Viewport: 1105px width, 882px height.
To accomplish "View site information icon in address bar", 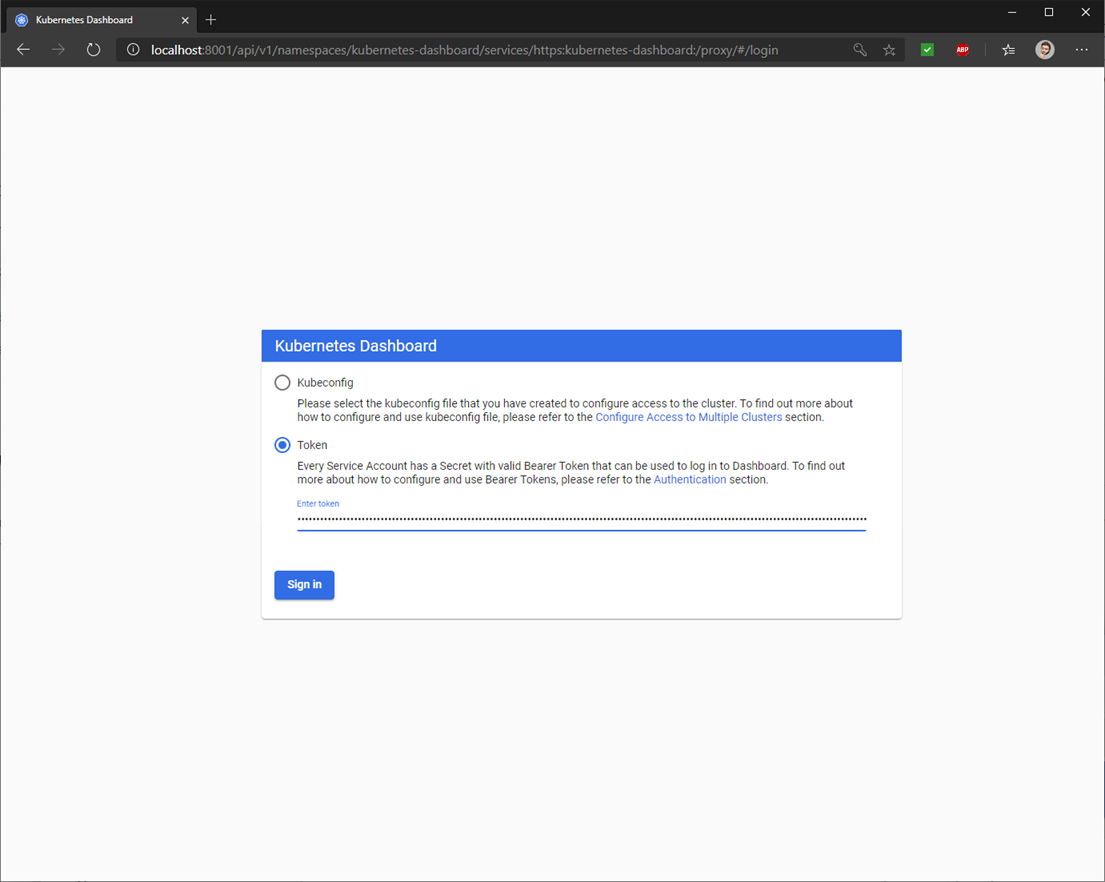I will 133,50.
